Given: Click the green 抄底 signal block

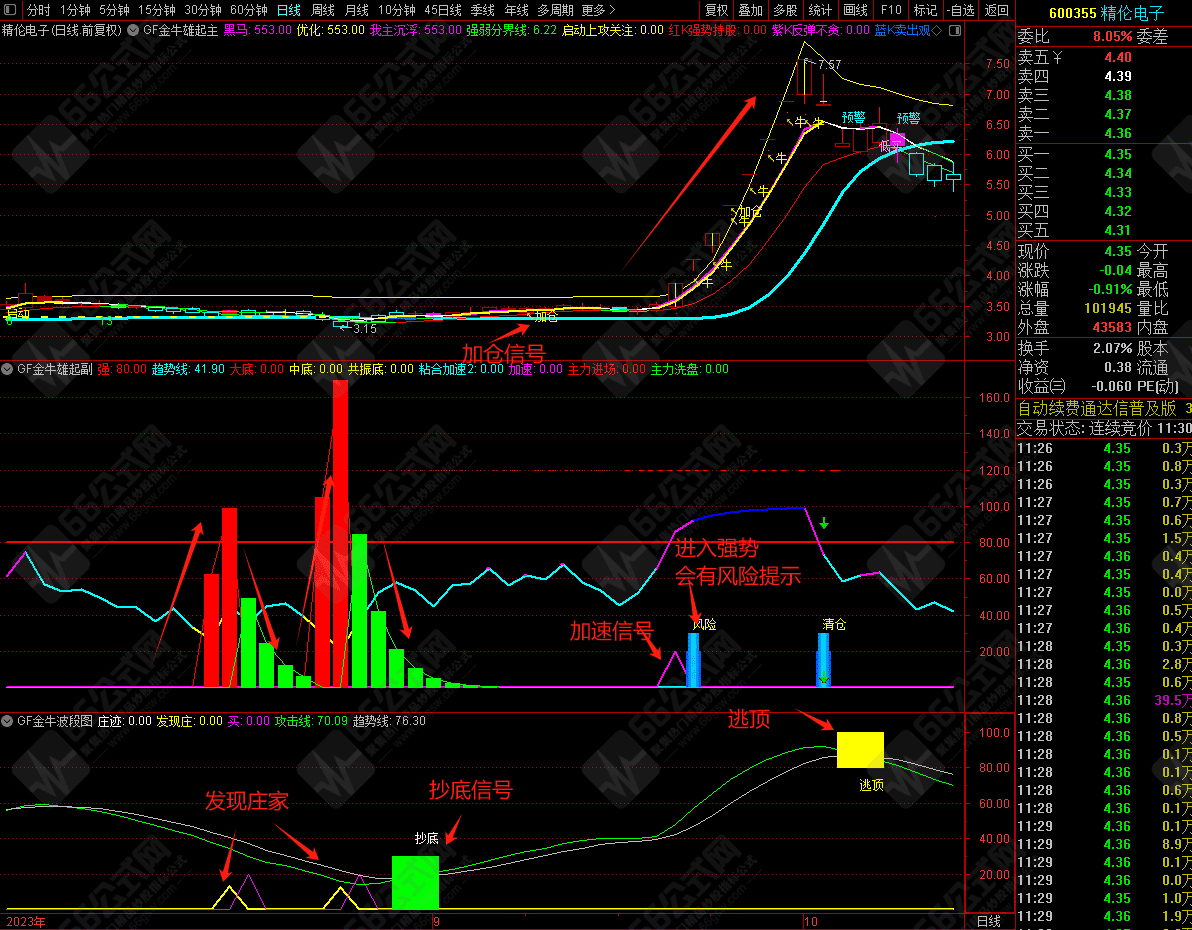Looking at the screenshot, I should tap(415, 882).
